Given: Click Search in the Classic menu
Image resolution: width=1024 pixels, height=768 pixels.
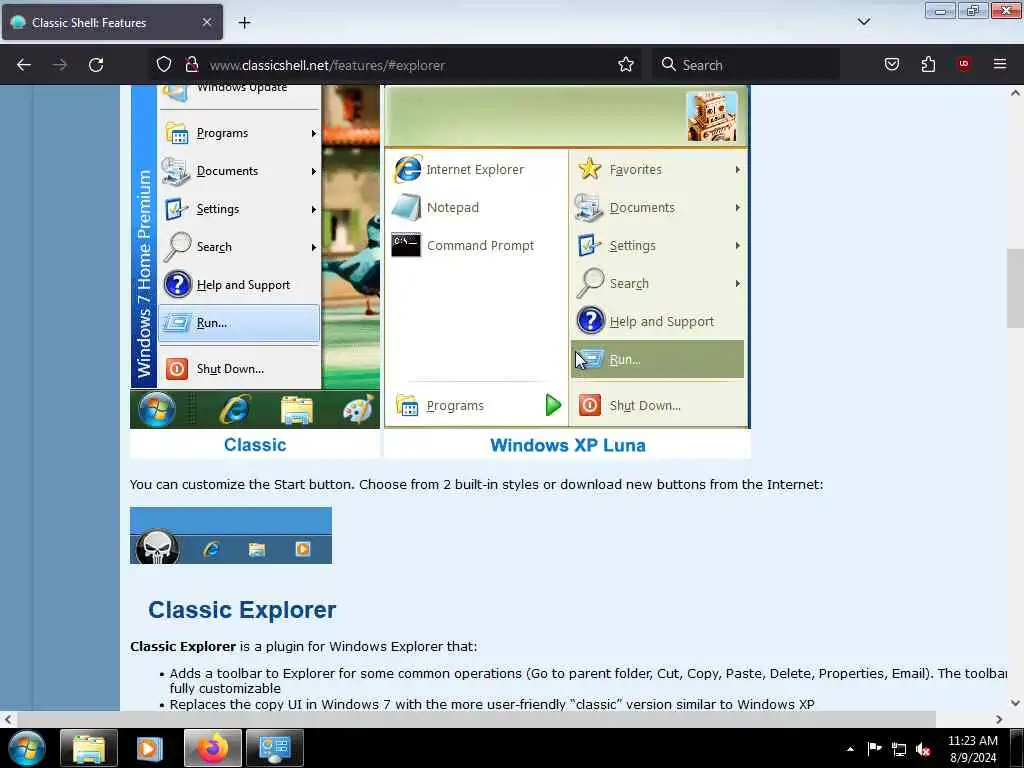Looking at the screenshot, I should (x=238, y=247).
